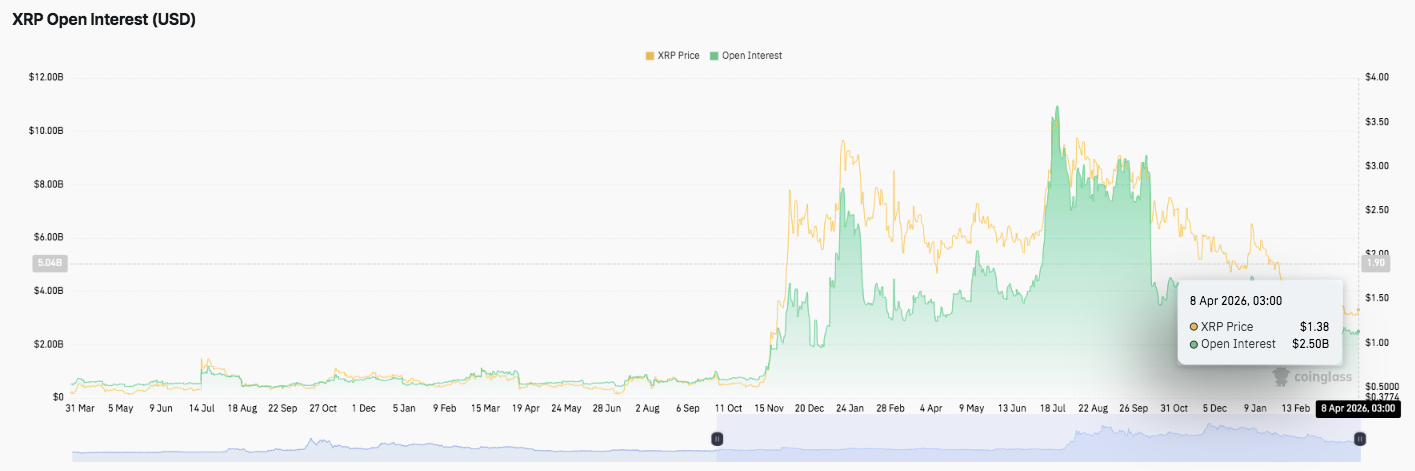This screenshot has height=471, width=1415.
Task: Click the 31 Oct date label
Action: coord(1174,408)
